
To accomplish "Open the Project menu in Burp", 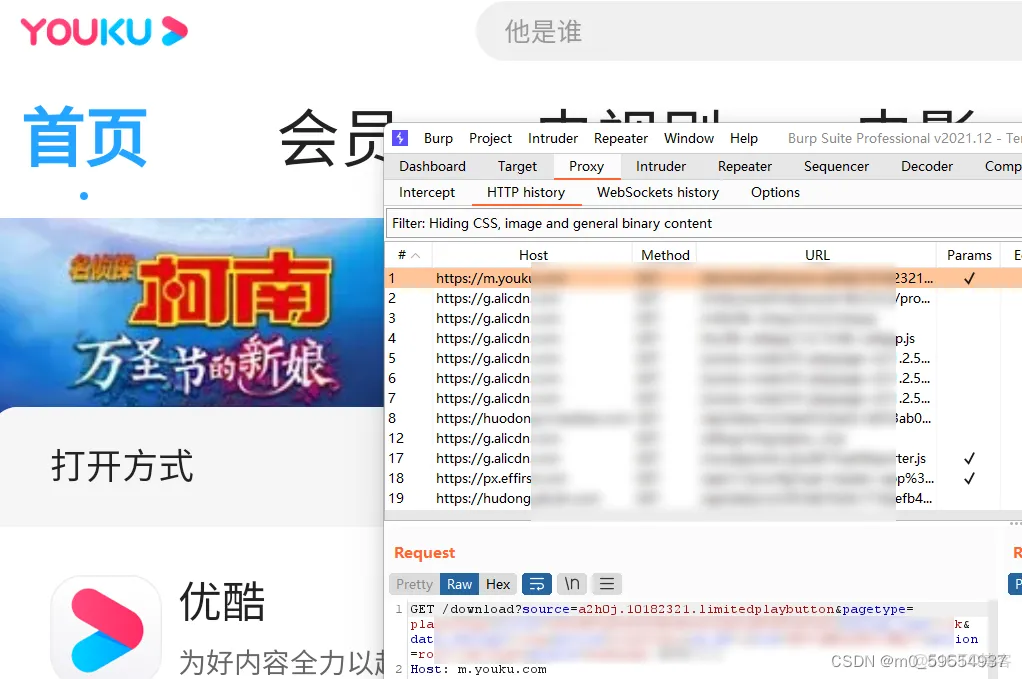I will tap(490, 138).
